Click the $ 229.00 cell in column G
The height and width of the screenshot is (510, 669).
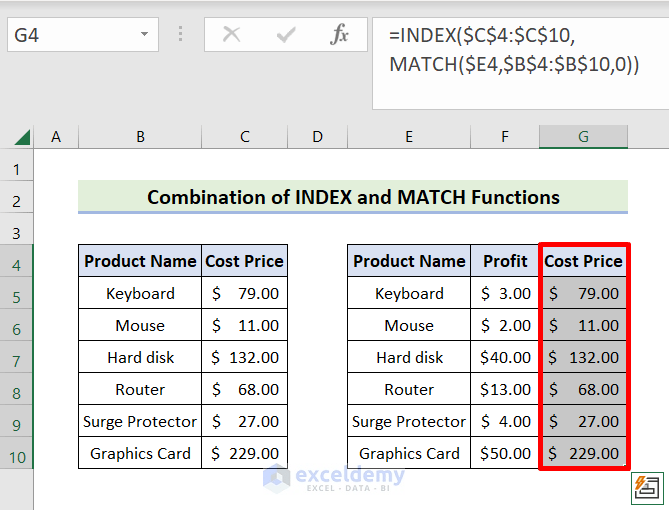(583, 453)
